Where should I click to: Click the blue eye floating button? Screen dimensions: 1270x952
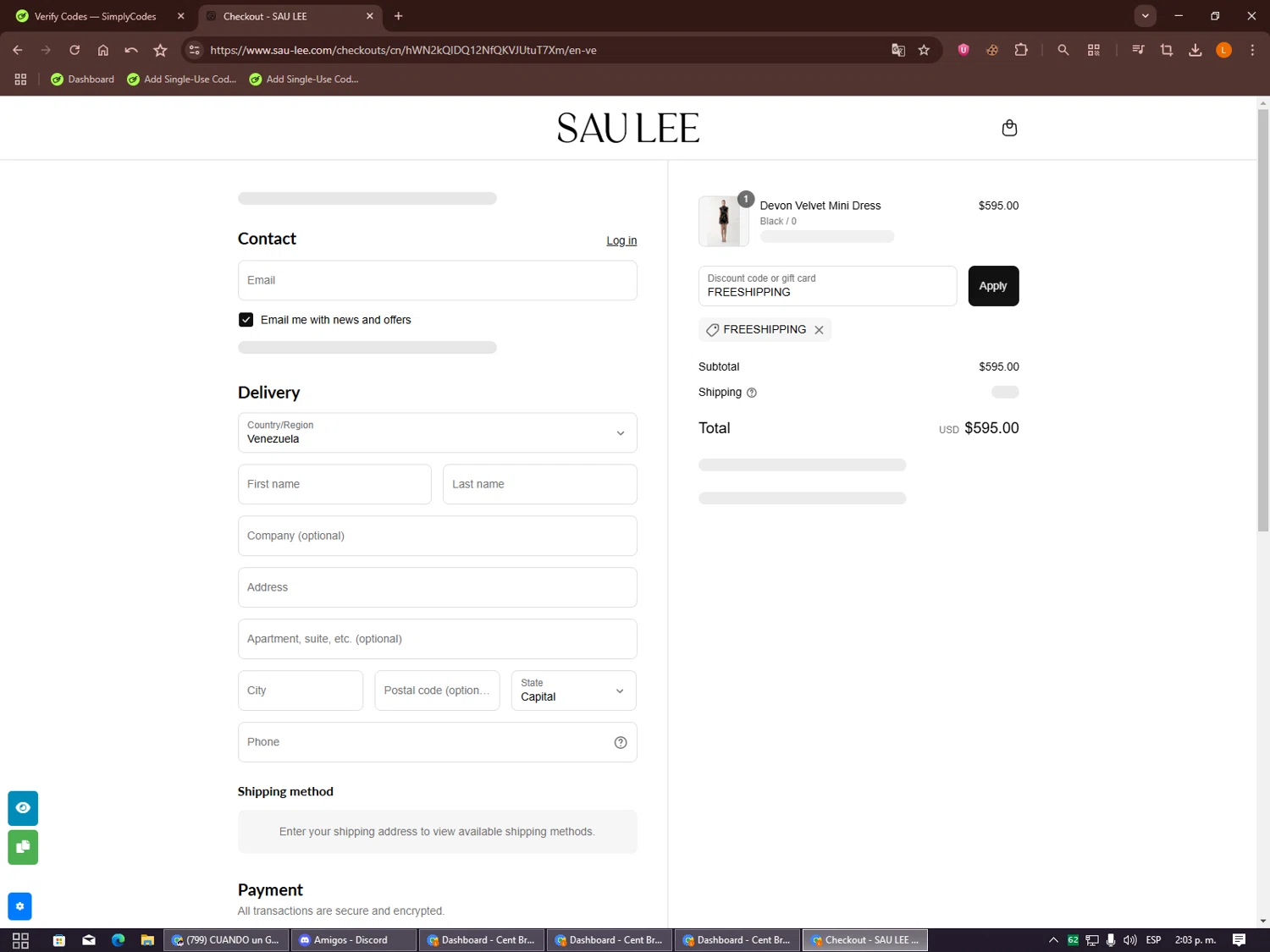(23, 808)
